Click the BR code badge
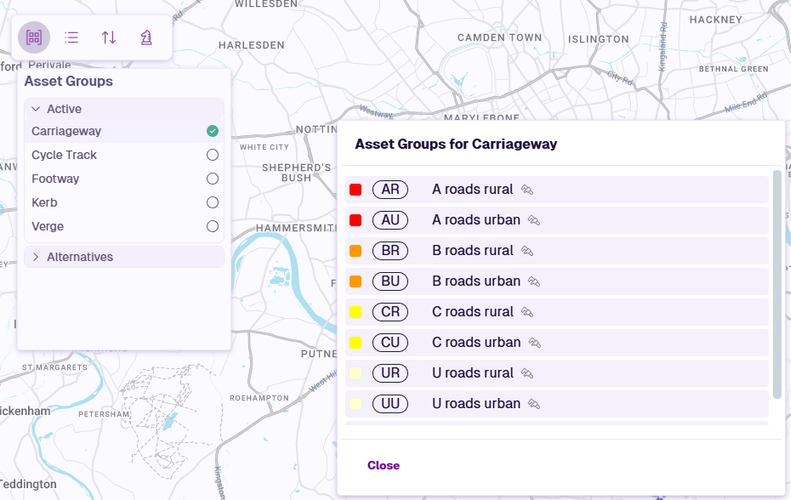Viewport: 791px width, 500px height. 390,251
